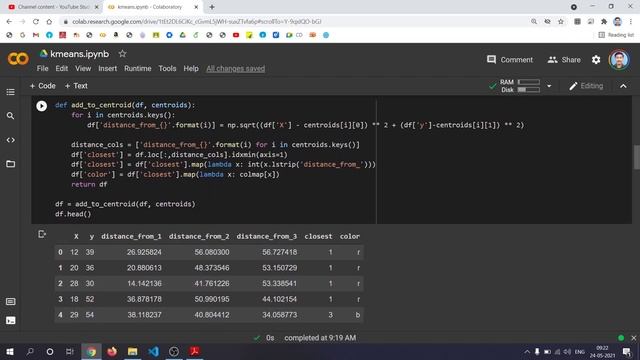Open the command palette icon
This screenshot has height=360, width=640.
pyautogui.click(x=11, y=302)
